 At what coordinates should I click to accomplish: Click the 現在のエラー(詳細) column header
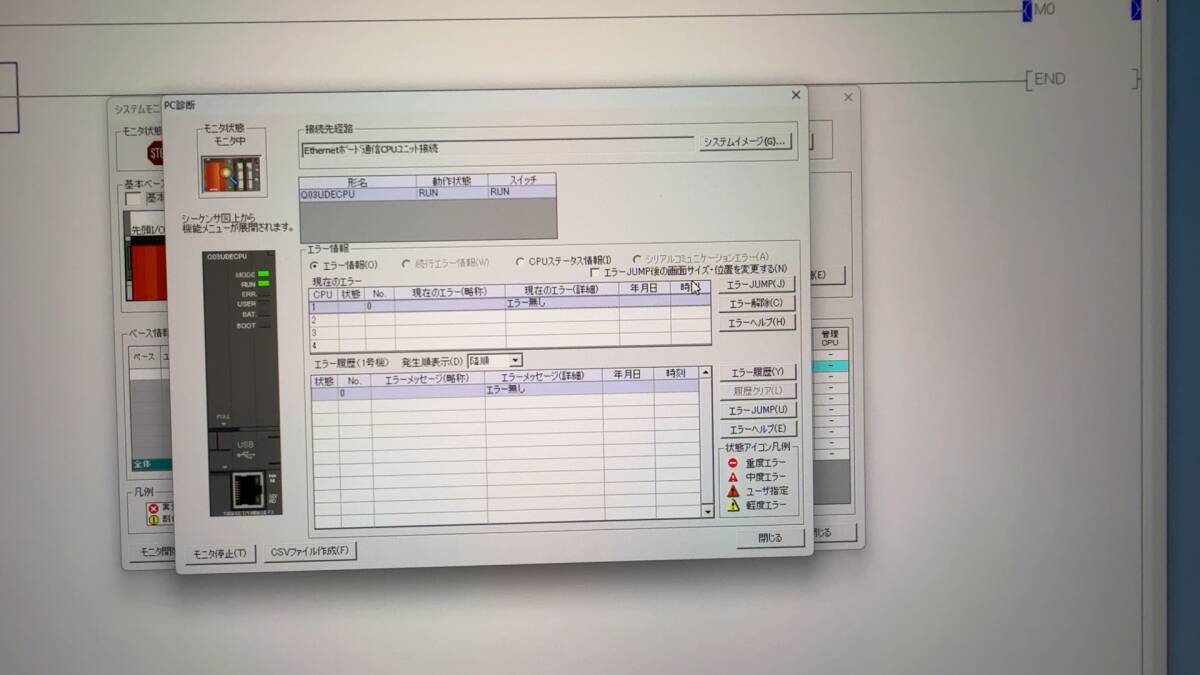[562, 290]
